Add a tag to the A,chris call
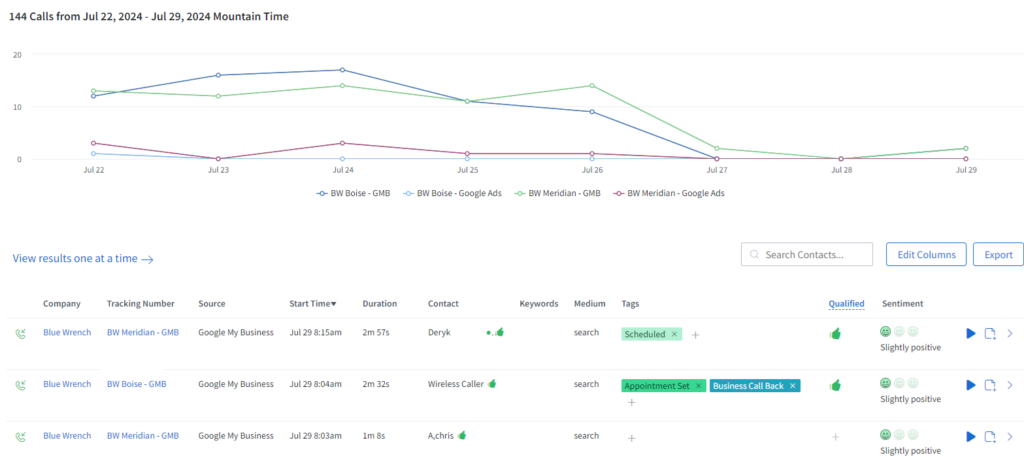 point(631,437)
